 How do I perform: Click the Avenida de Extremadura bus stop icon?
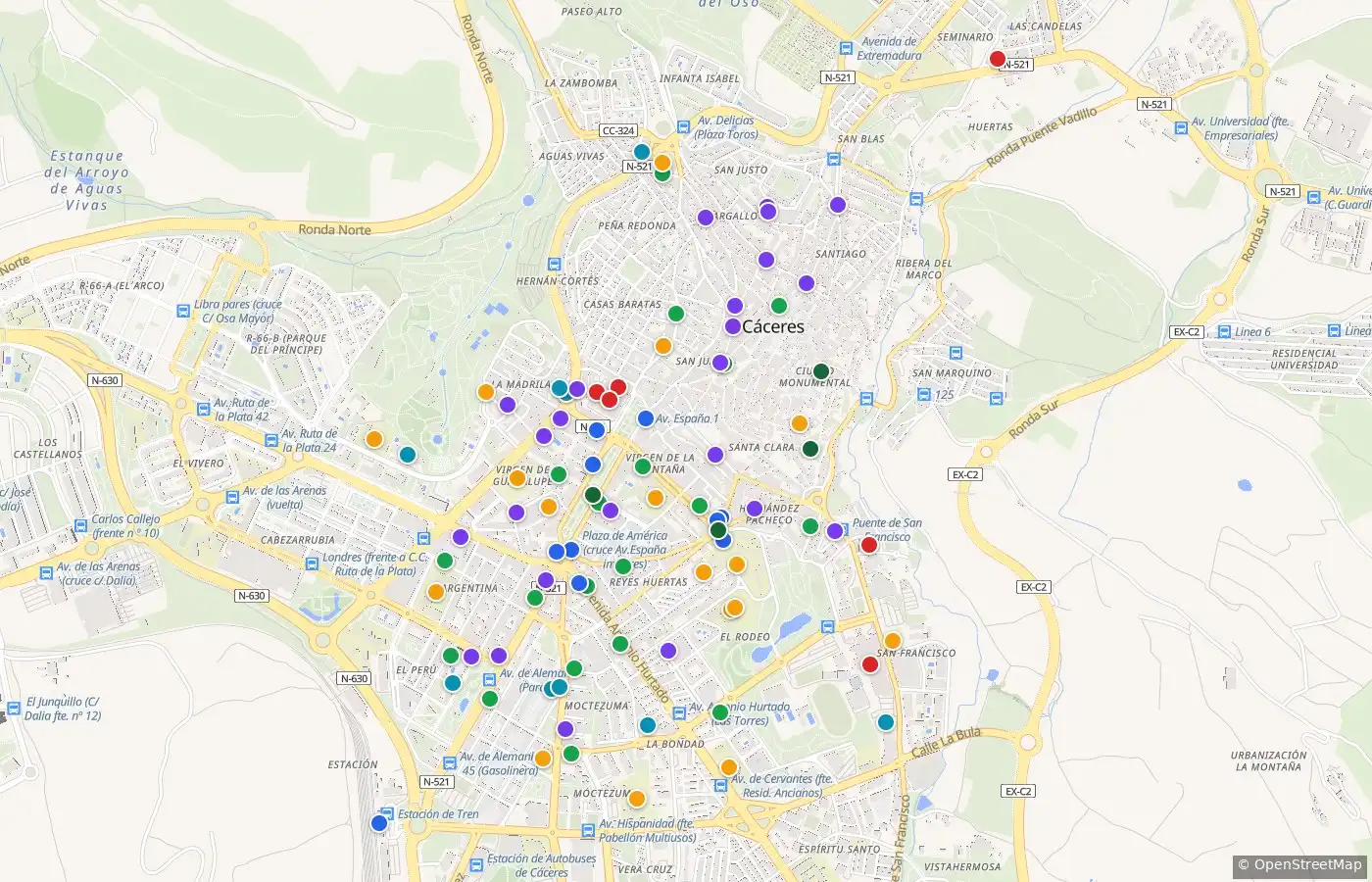click(846, 48)
